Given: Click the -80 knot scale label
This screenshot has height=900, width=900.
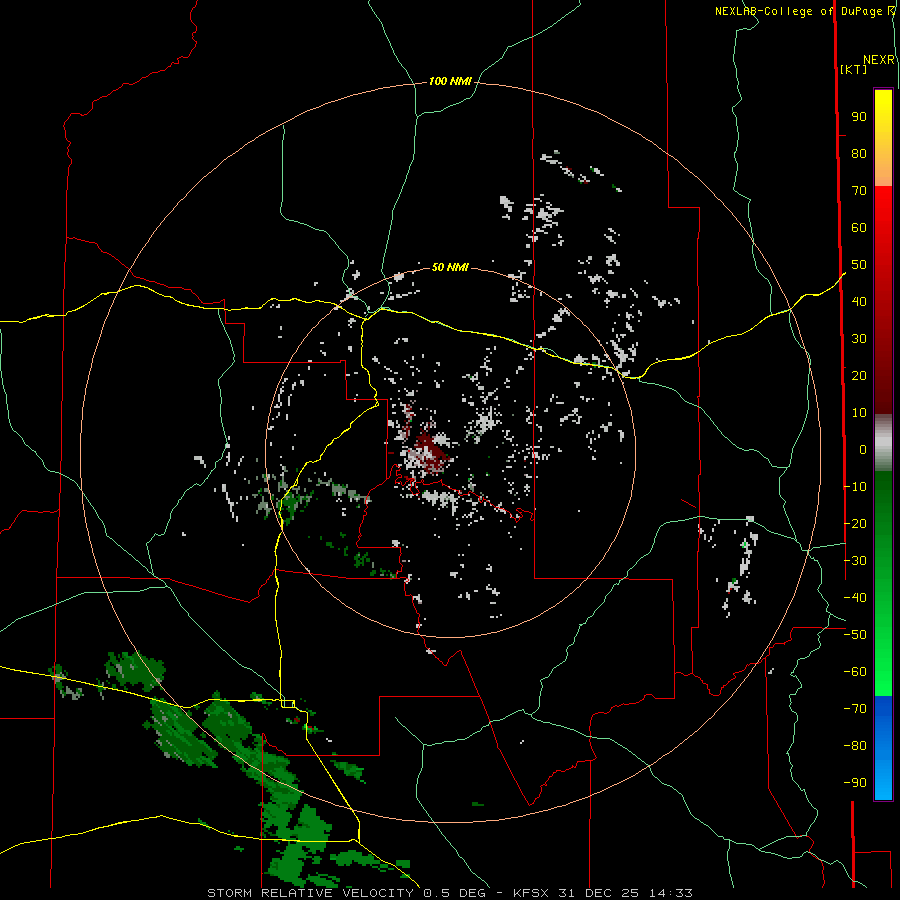Looking at the screenshot, I should (x=855, y=746).
